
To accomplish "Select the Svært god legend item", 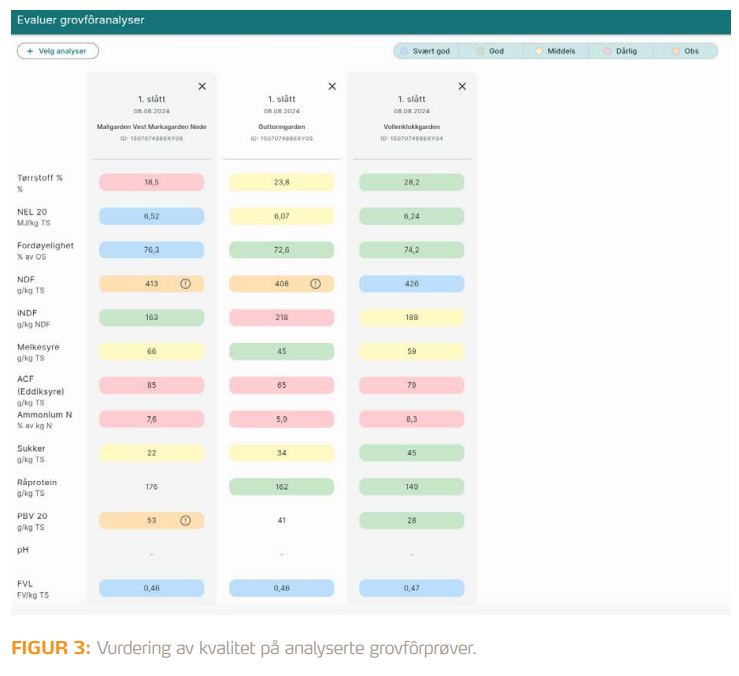I will click(426, 51).
